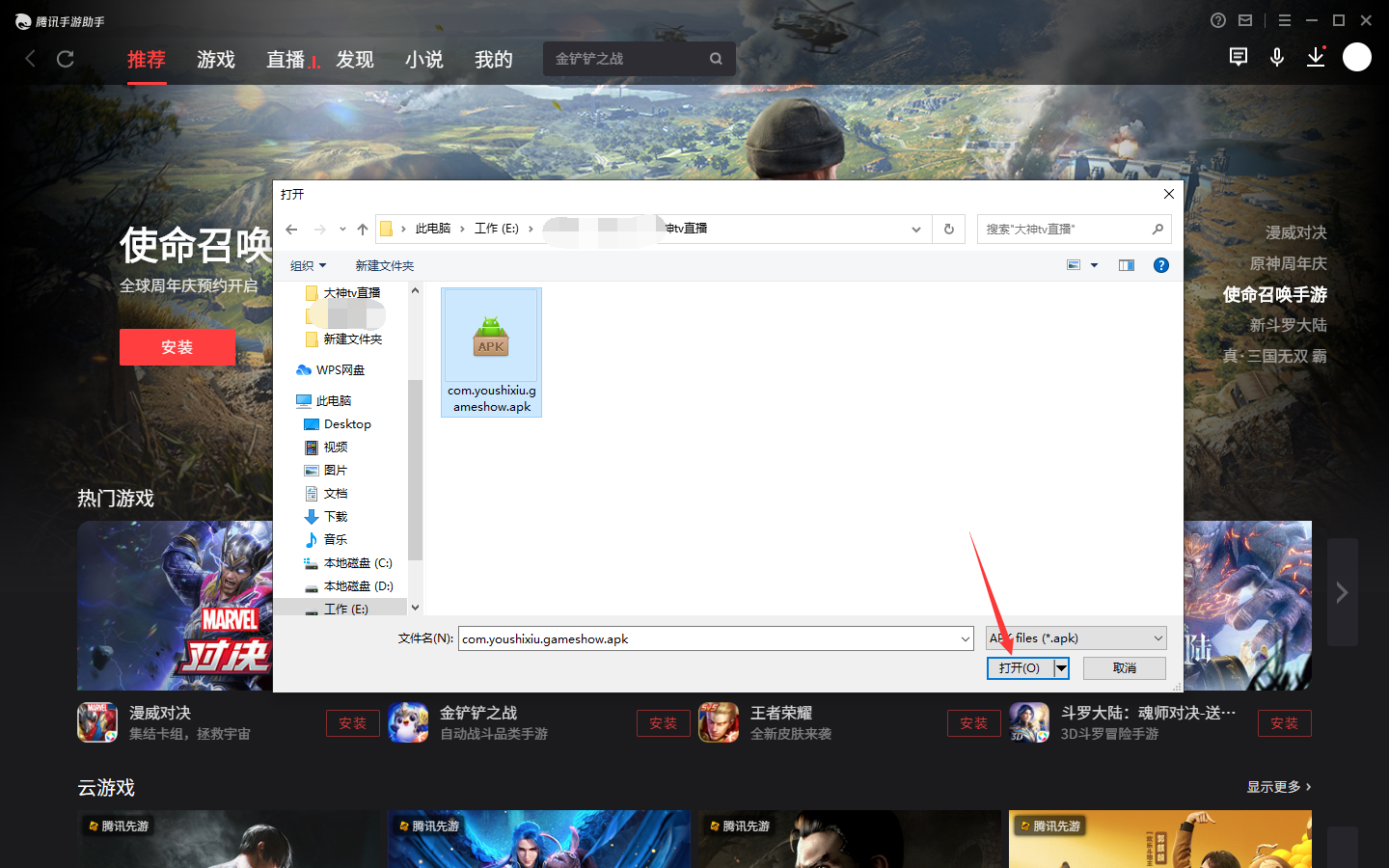Image resolution: width=1389 pixels, height=868 pixels.
Task: Click the 王者荣耀 game icon
Action: (x=719, y=722)
